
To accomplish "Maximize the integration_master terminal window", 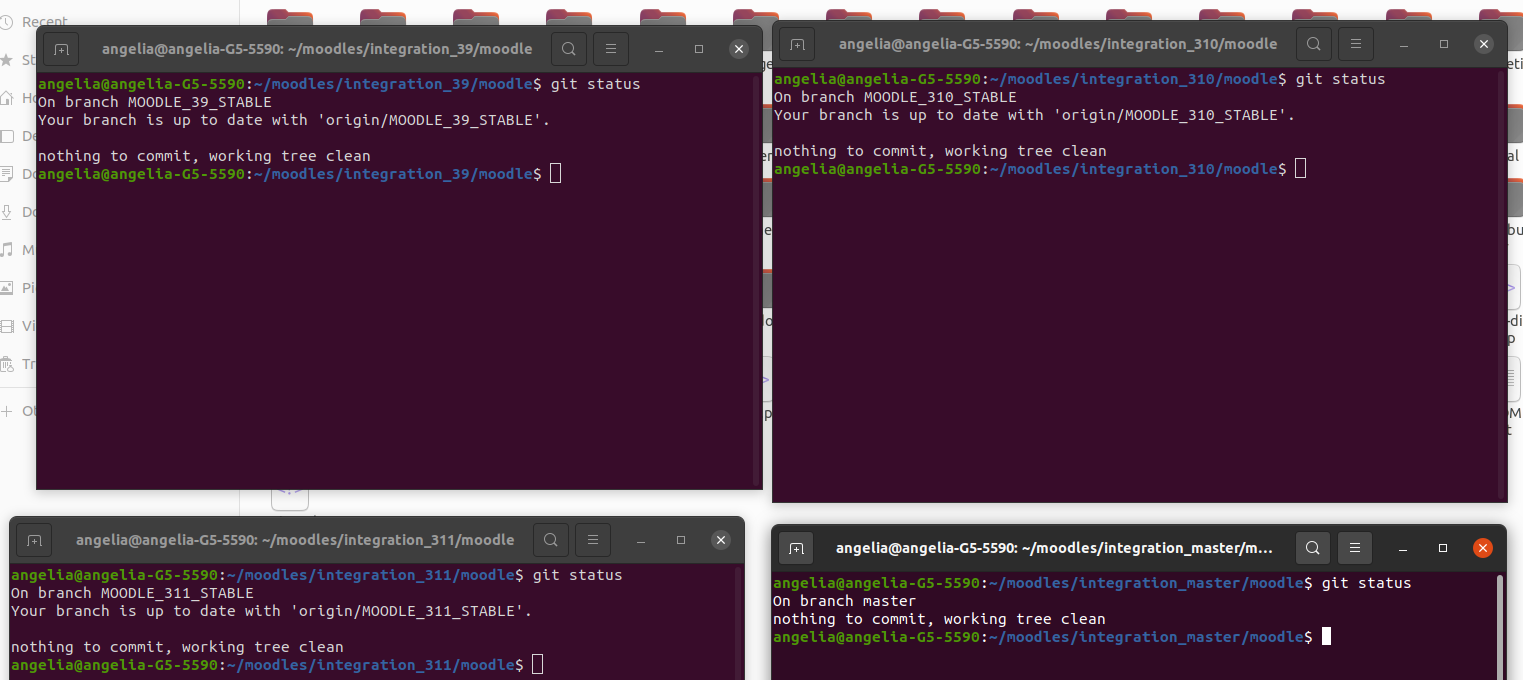I will (x=1443, y=548).
